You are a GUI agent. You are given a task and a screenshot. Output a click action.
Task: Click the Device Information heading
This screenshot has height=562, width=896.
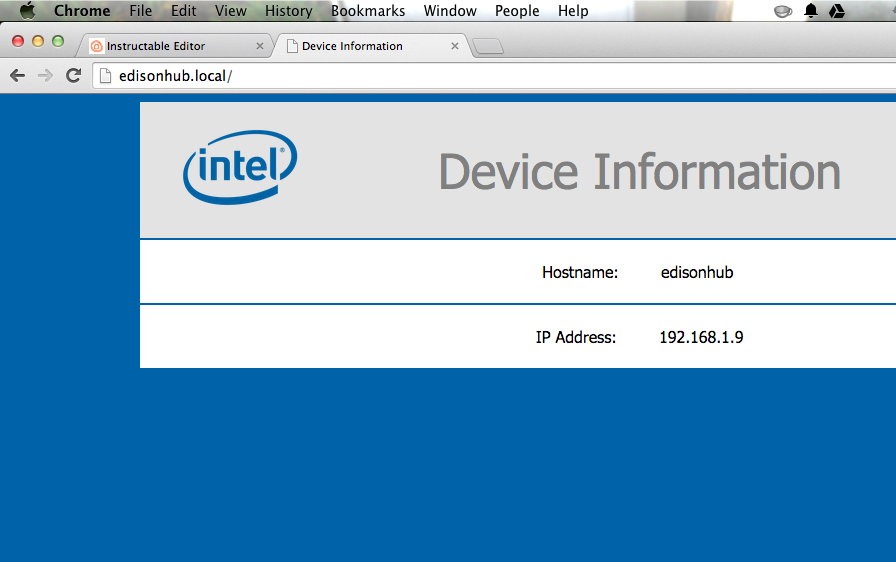[x=639, y=171]
